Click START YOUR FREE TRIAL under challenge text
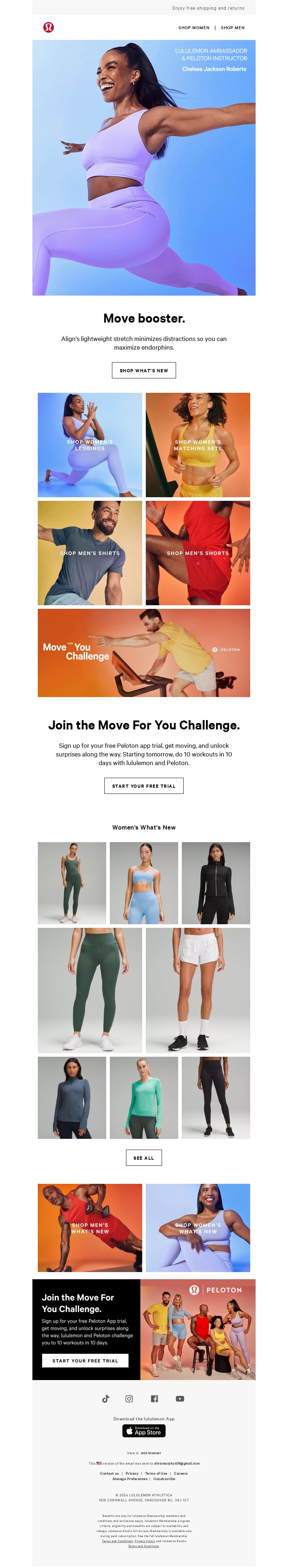 pyautogui.click(x=144, y=786)
